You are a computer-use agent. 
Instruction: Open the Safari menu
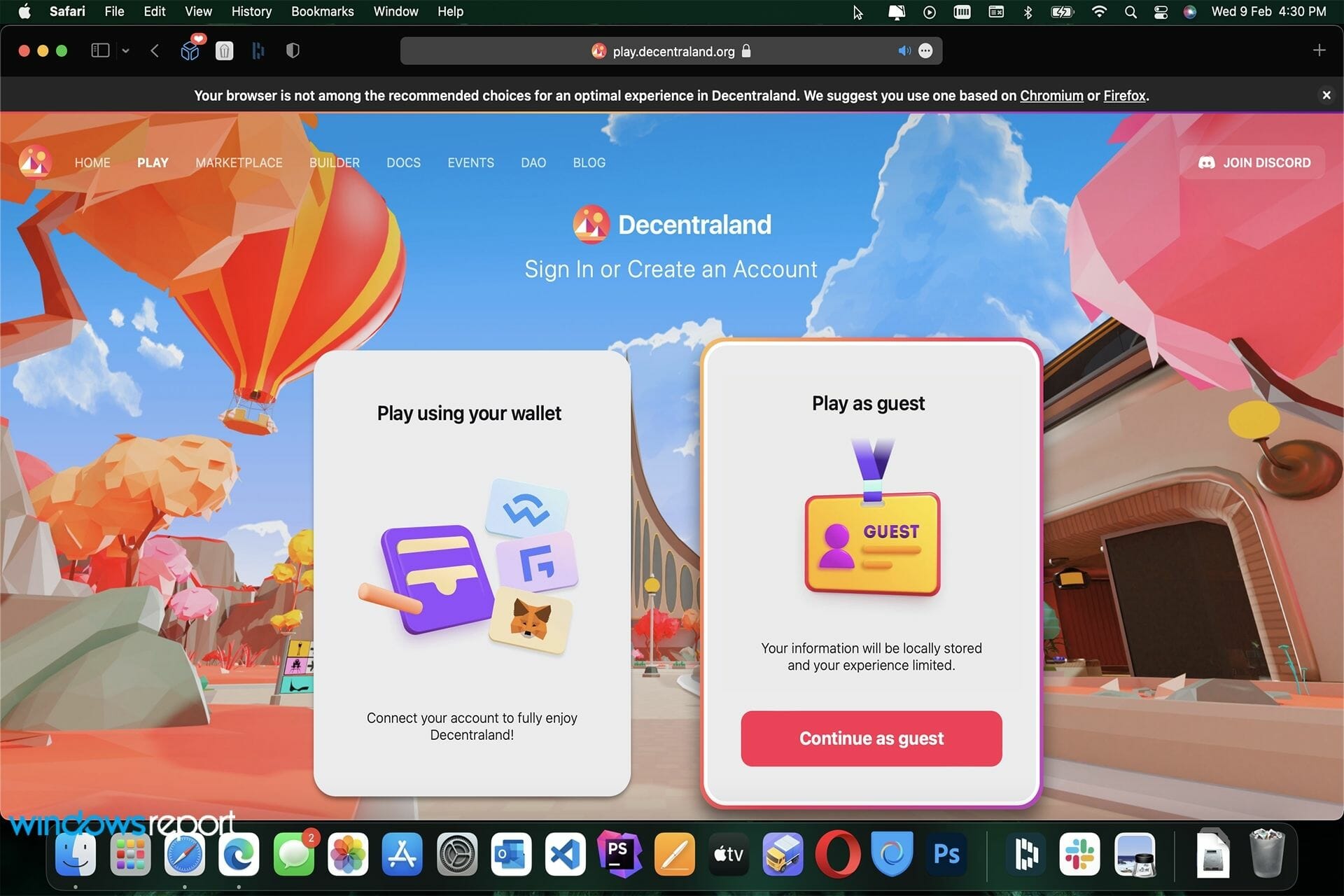tap(67, 11)
